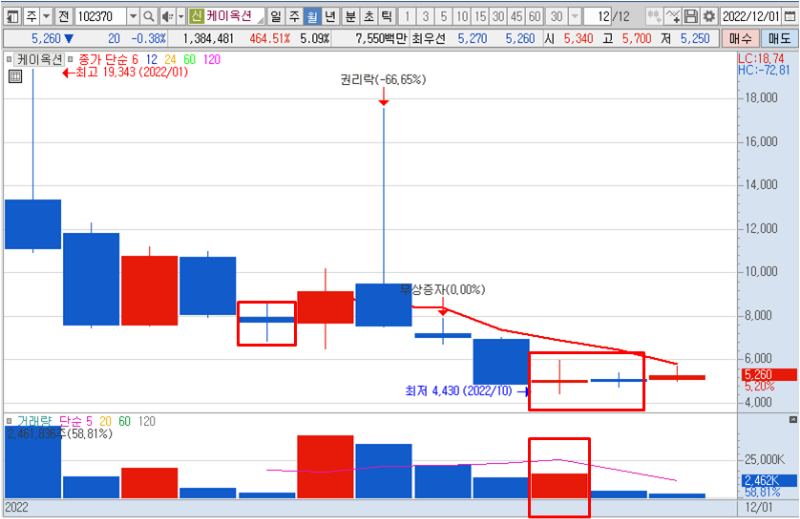Select the 3 interval button

coord(426,17)
